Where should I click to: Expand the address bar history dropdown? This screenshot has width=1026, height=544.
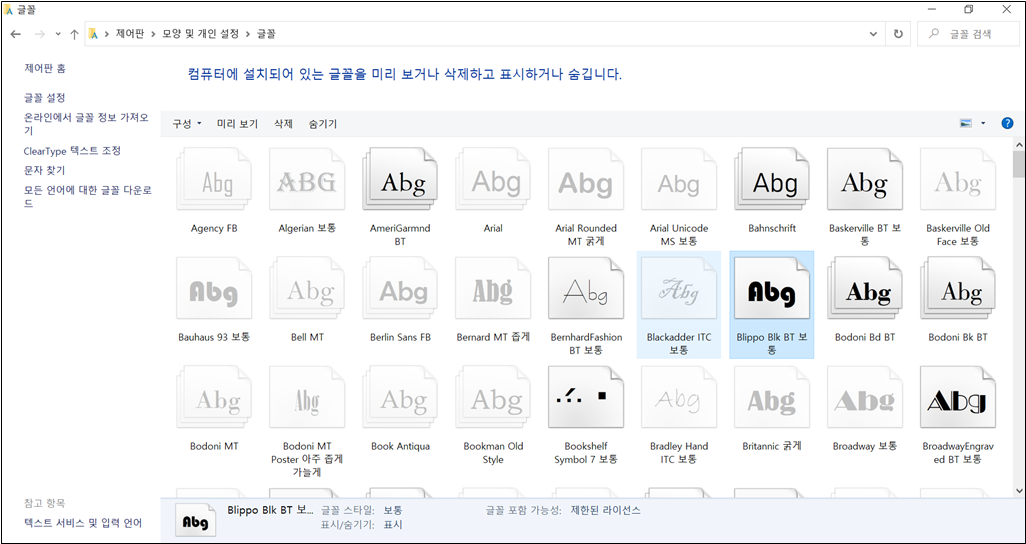873,34
